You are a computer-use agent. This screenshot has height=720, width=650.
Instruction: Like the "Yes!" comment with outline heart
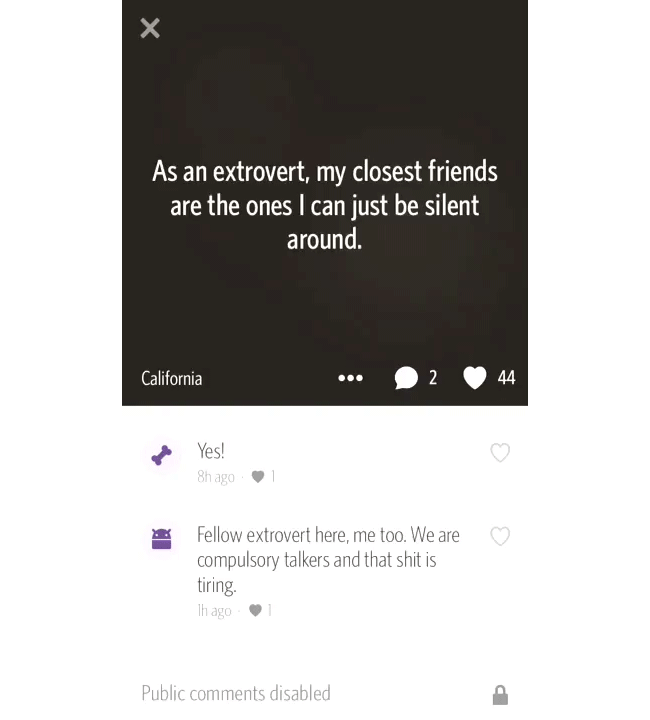click(x=500, y=452)
